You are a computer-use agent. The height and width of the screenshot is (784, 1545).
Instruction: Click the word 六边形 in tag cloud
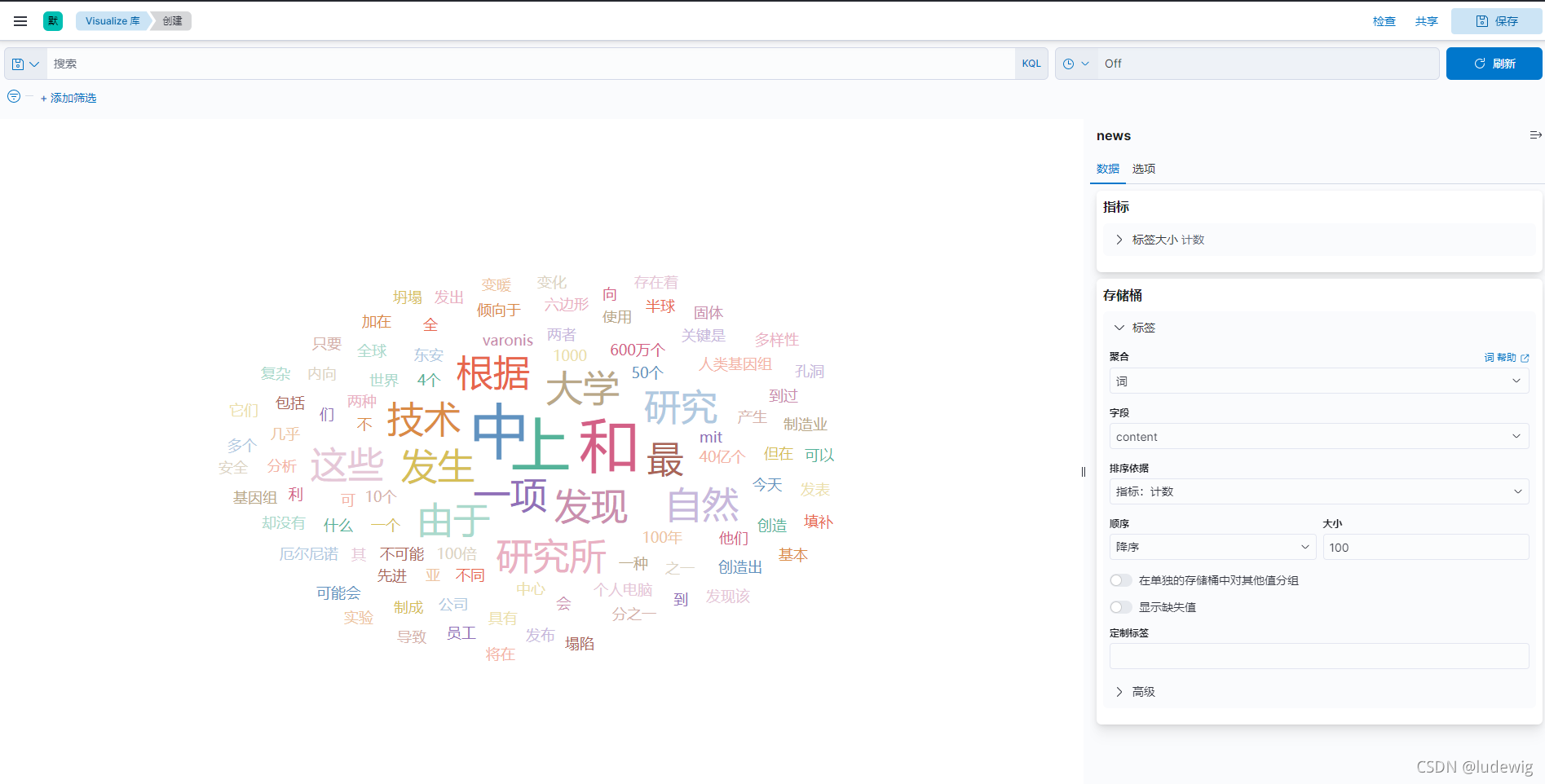pyautogui.click(x=567, y=305)
